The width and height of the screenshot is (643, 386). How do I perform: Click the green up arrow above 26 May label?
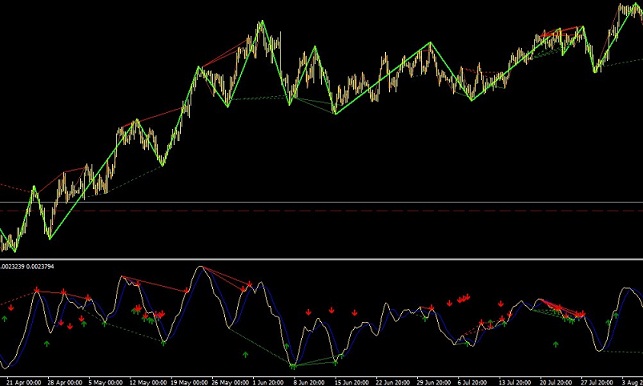point(245,354)
